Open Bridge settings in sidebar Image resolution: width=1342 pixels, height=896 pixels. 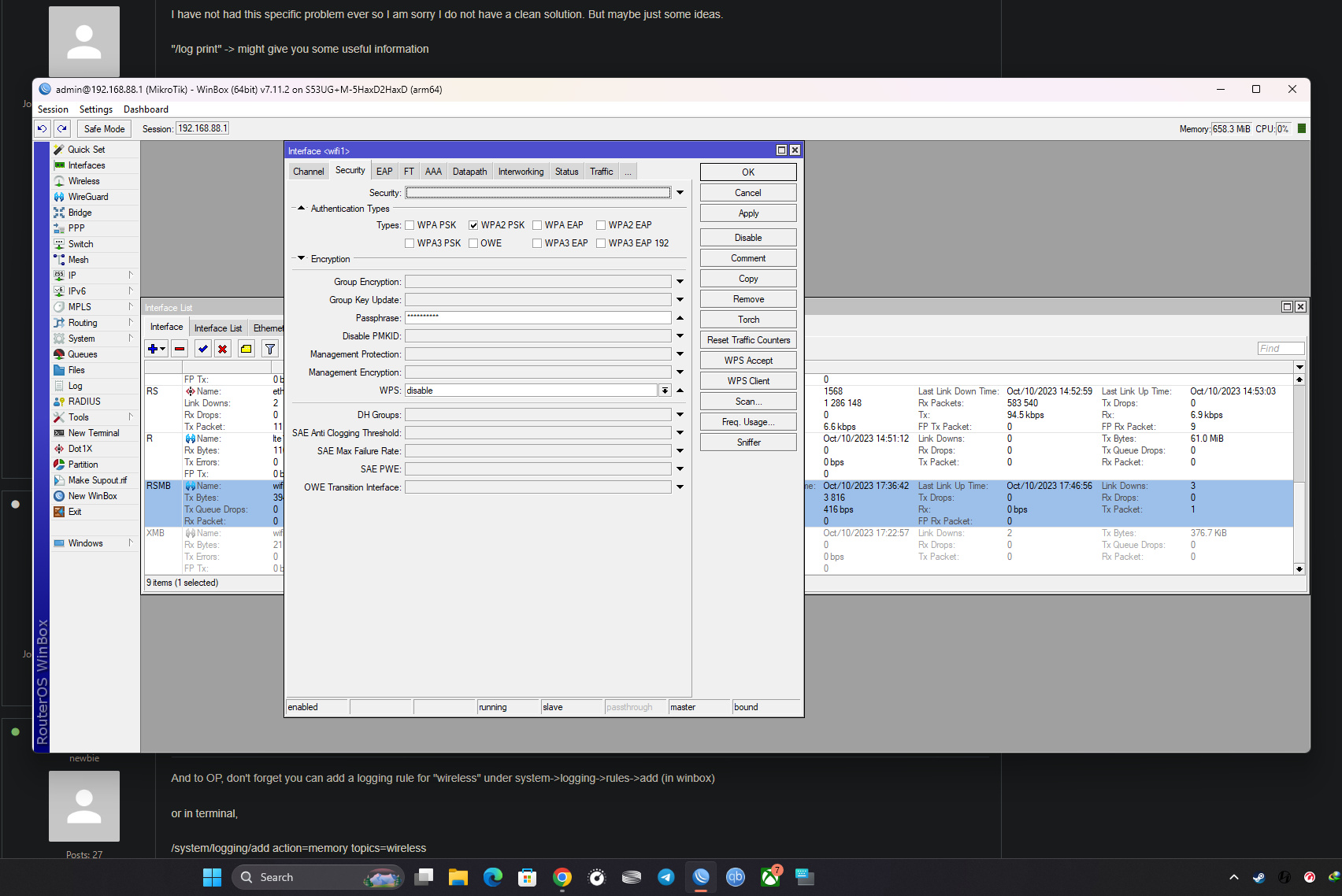point(80,213)
